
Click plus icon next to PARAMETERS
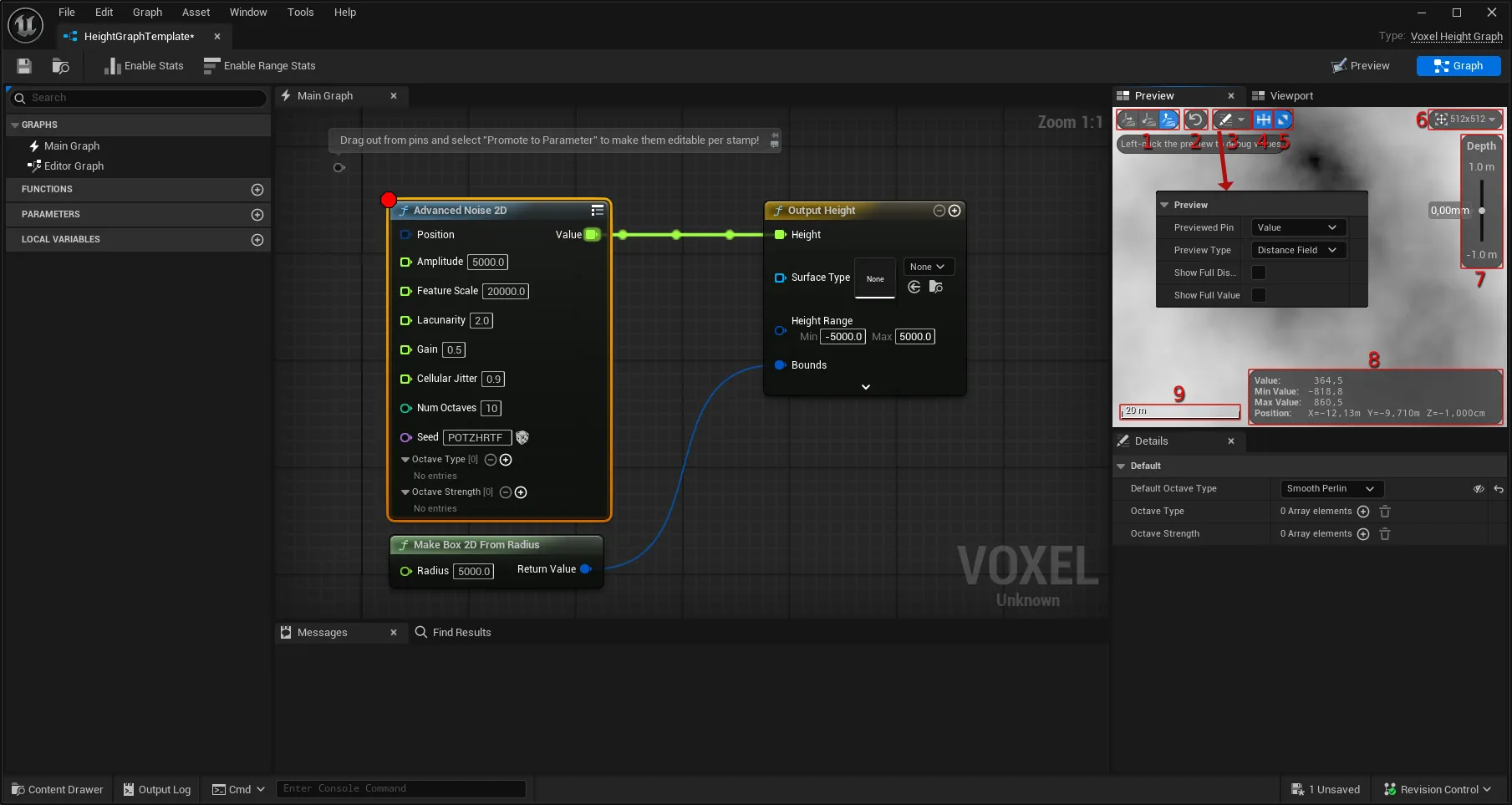click(x=257, y=215)
